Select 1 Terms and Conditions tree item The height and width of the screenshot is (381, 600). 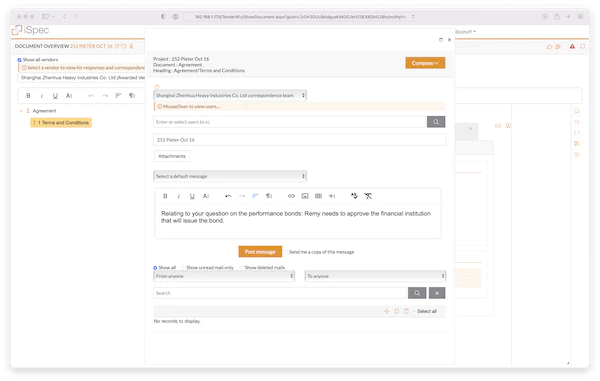point(61,122)
